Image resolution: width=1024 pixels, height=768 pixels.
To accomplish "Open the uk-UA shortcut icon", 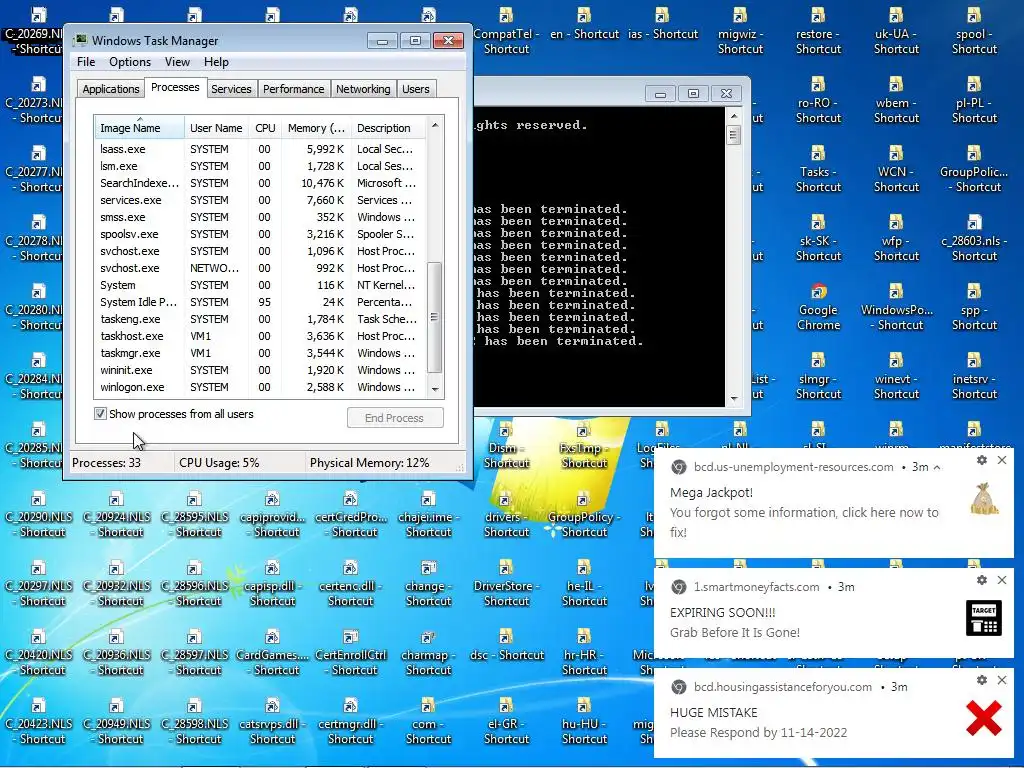I will coord(896,30).
